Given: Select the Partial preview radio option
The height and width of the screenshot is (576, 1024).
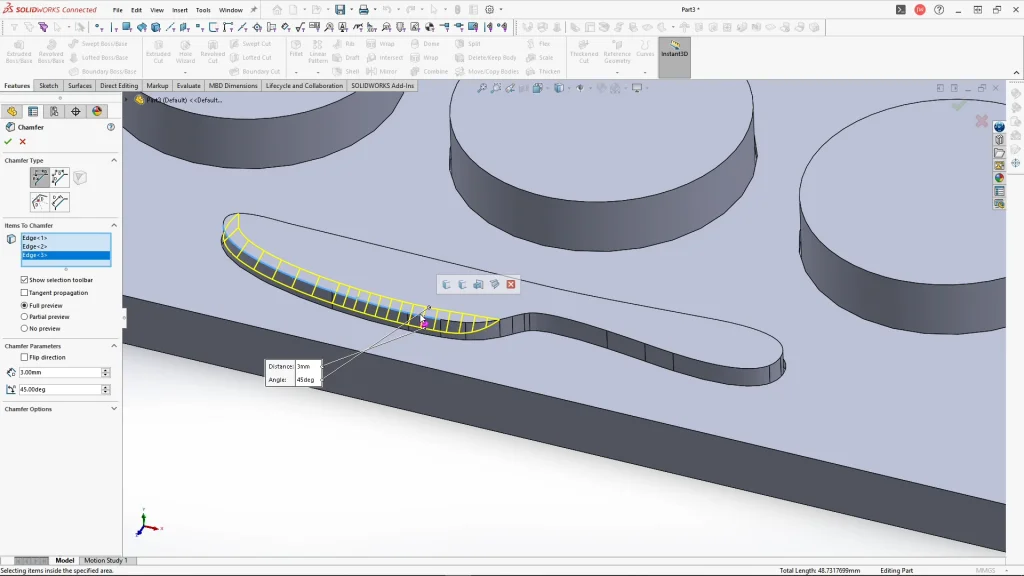Looking at the screenshot, I should [24, 317].
